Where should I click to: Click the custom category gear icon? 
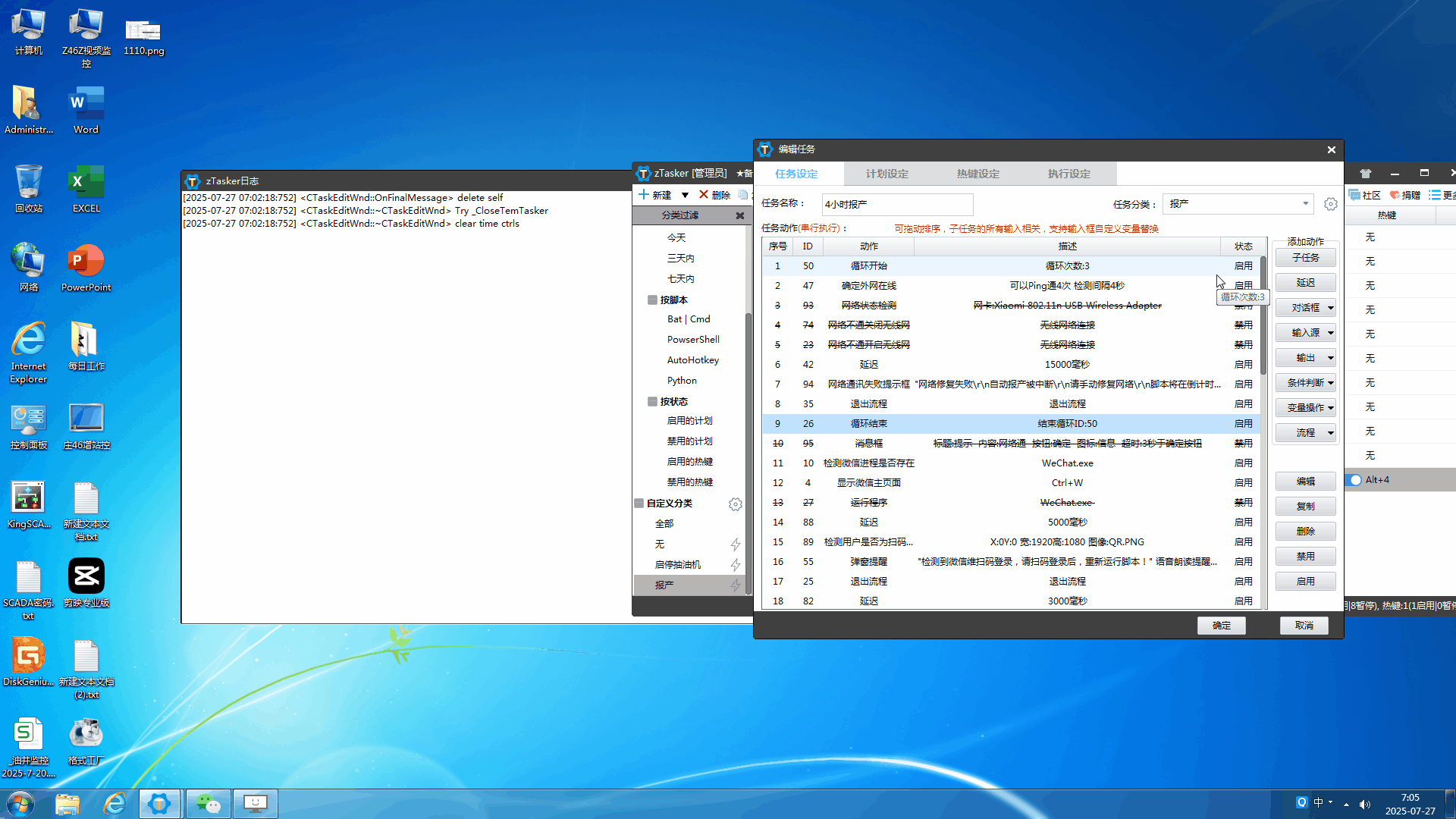click(735, 504)
